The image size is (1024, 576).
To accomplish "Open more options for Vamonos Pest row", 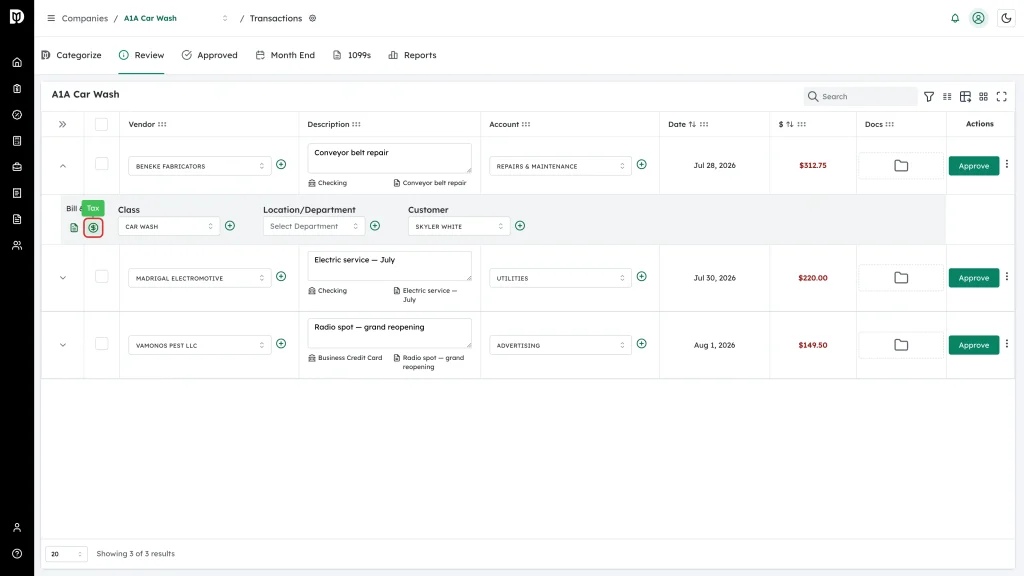I will coord(1007,344).
